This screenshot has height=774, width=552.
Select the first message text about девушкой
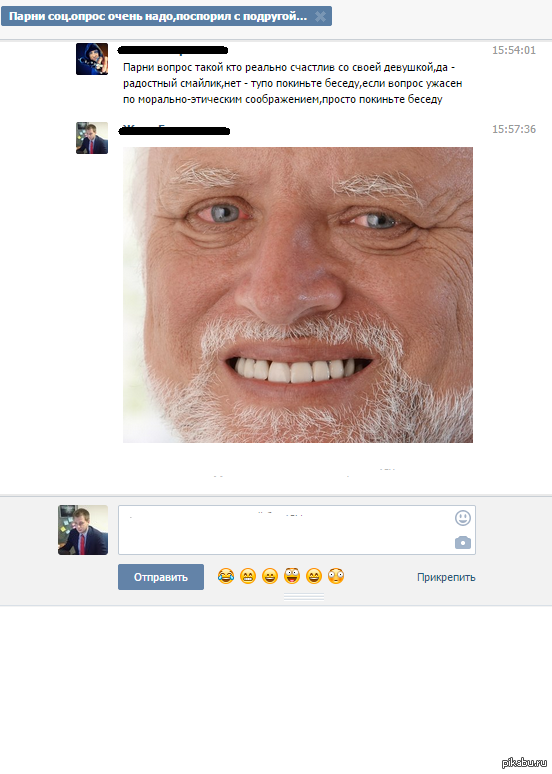(x=292, y=83)
